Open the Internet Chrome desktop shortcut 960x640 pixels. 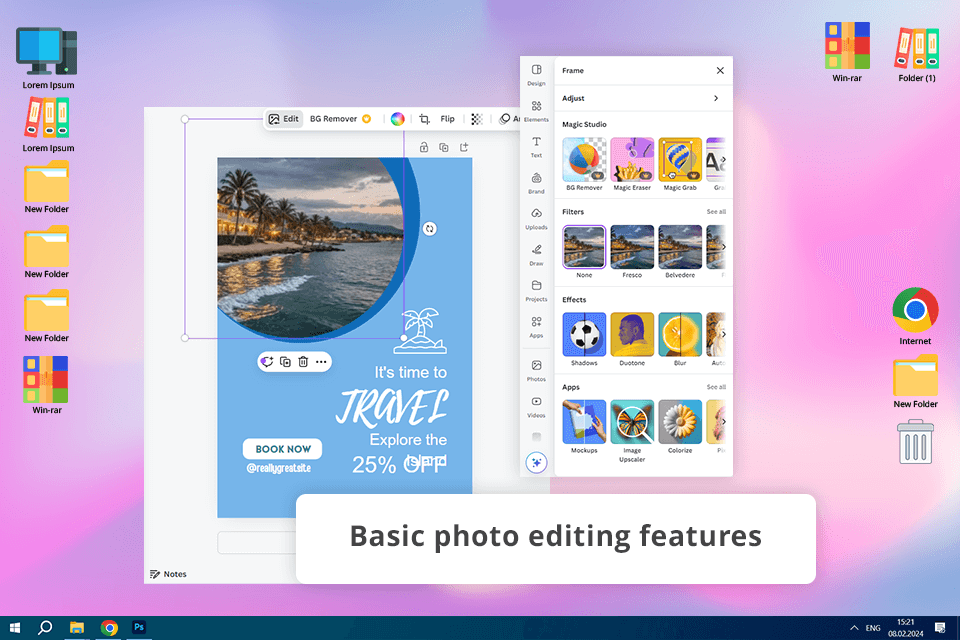pos(915,316)
